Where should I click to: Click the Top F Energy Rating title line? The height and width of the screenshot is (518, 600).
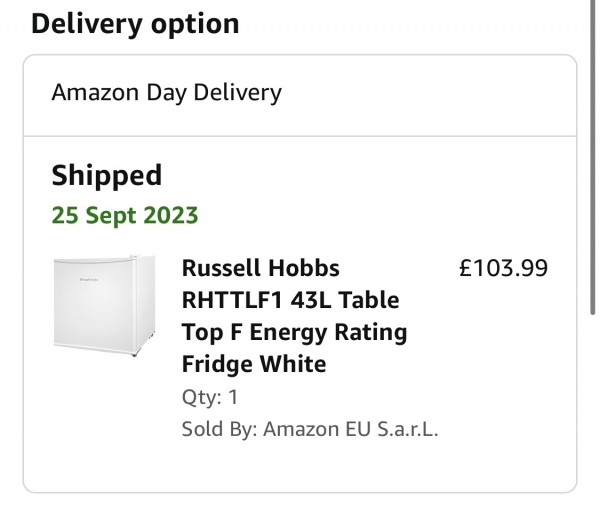click(x=294, y=332)
